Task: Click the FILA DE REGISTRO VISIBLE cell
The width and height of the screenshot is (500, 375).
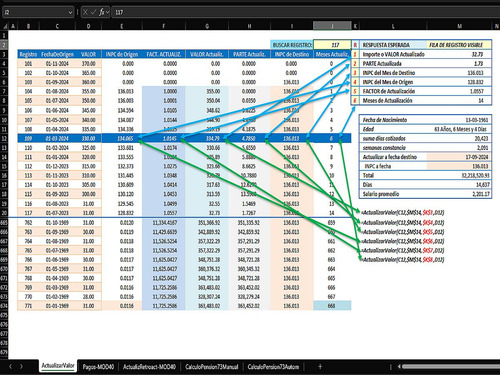Action: (x=459, y=45)
